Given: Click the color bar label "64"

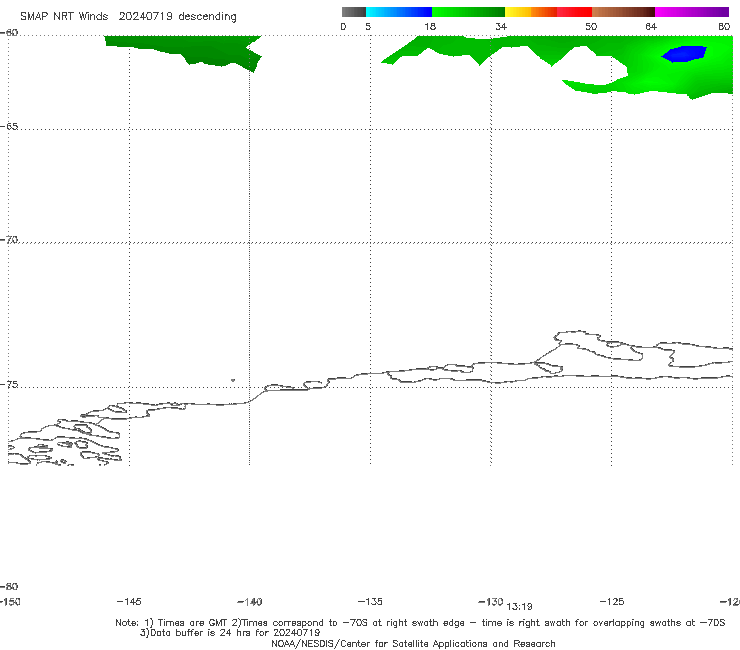Looking at the screenshot, I should (651, 26).
